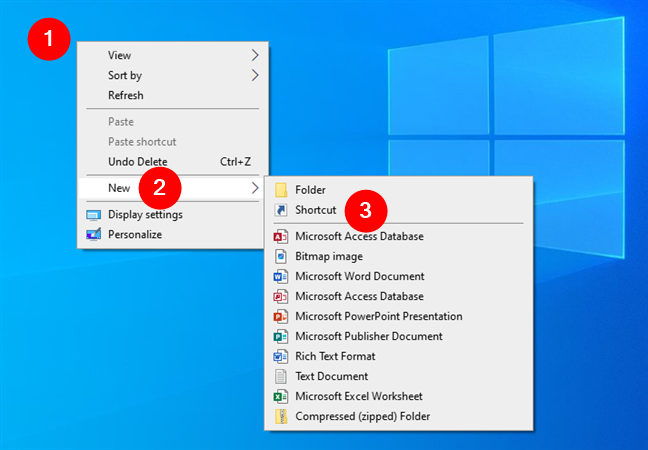Click the Shortcut arrow icon in the submenu

click(x=281, y=210)
